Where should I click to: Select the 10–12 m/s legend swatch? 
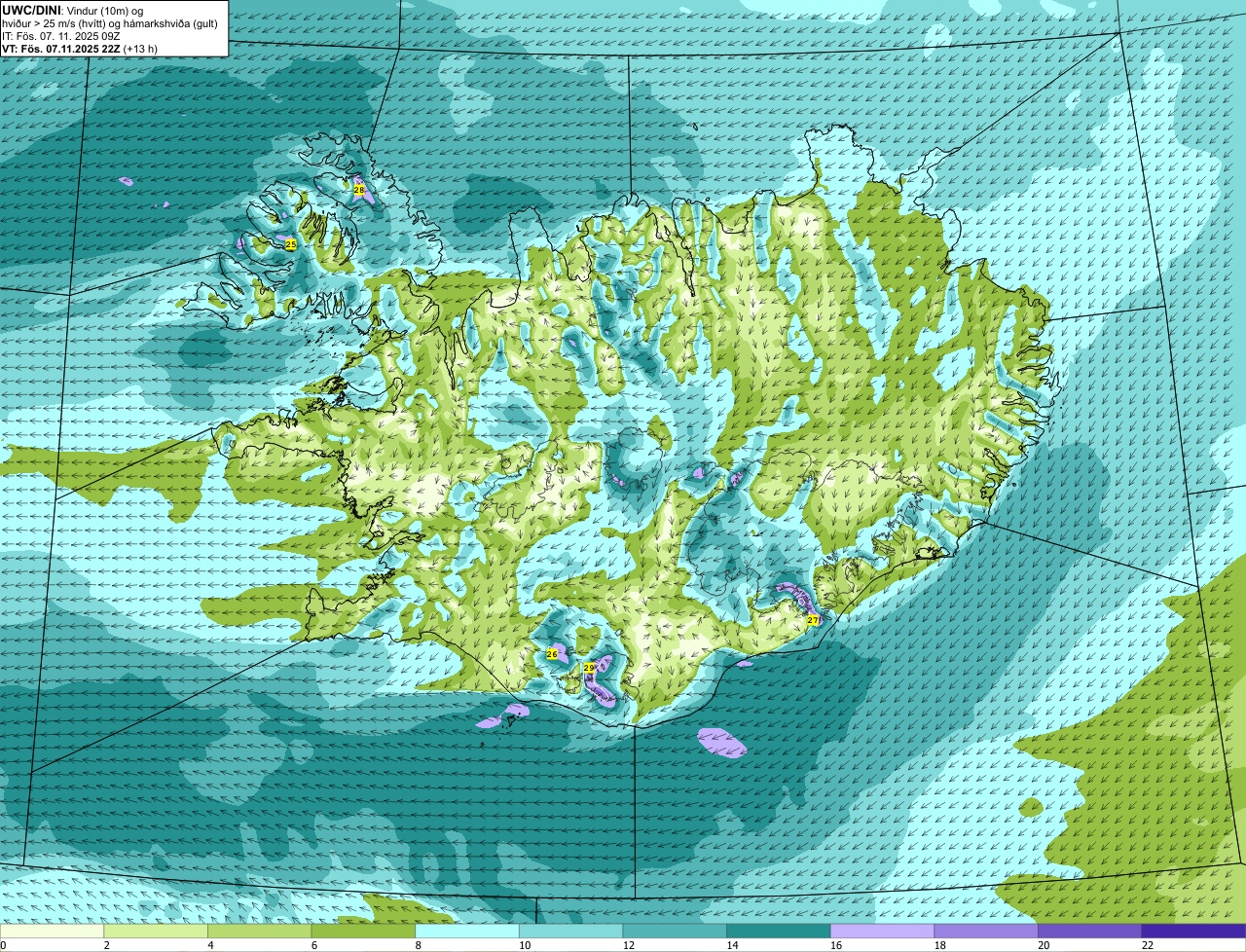point(570,932)
